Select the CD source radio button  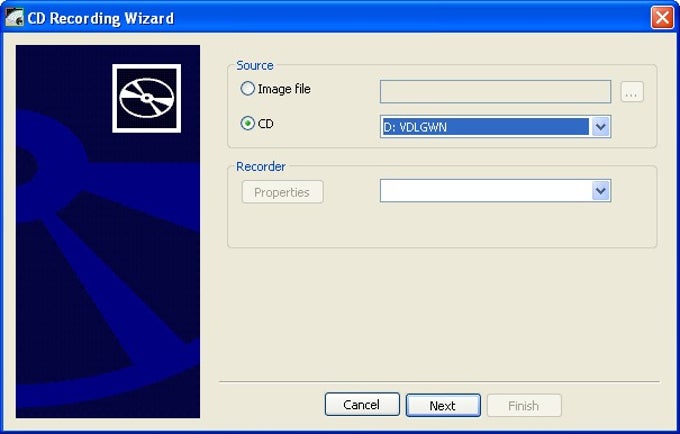[x=248, y=124]
